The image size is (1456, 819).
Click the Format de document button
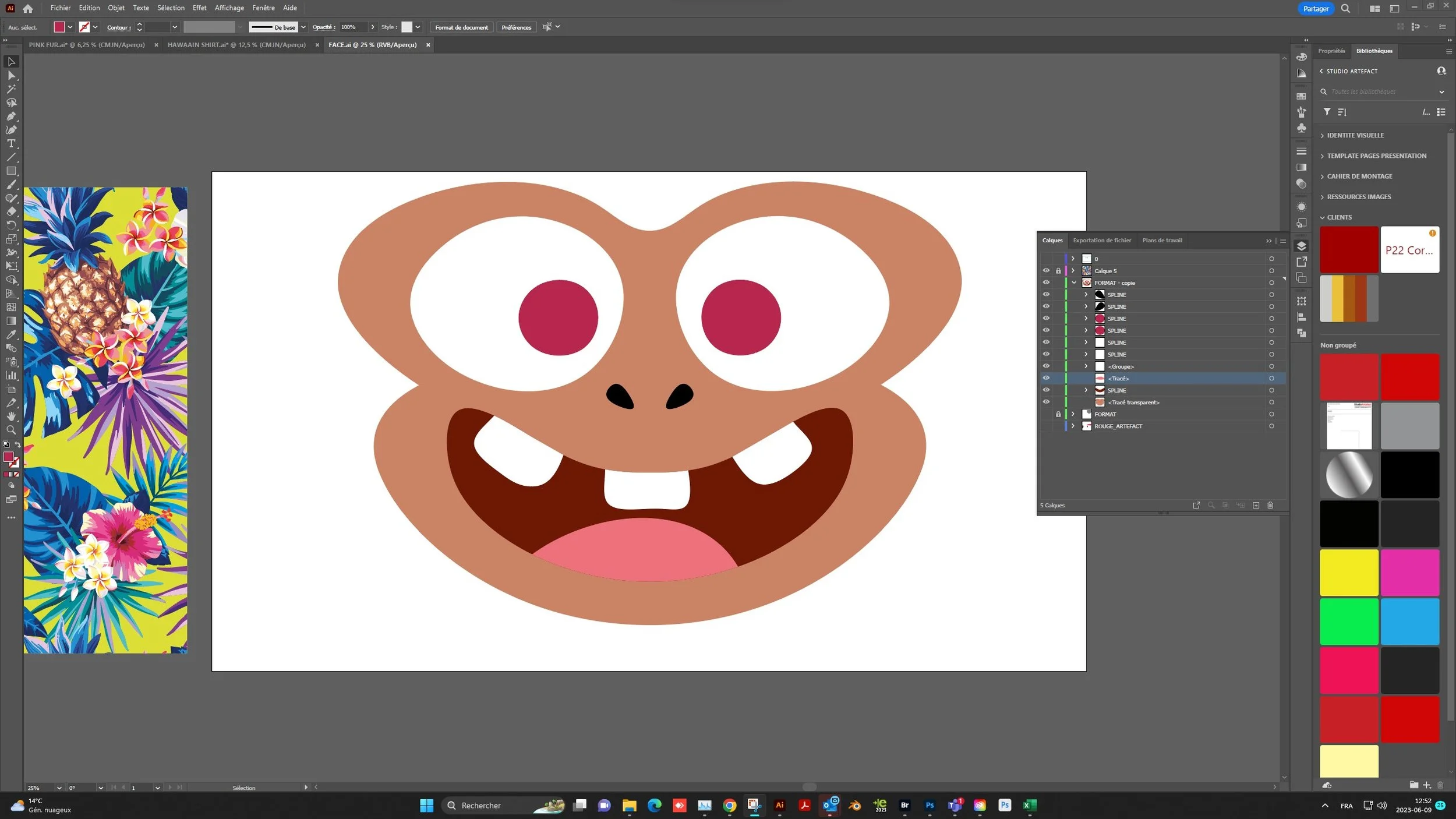461,27
